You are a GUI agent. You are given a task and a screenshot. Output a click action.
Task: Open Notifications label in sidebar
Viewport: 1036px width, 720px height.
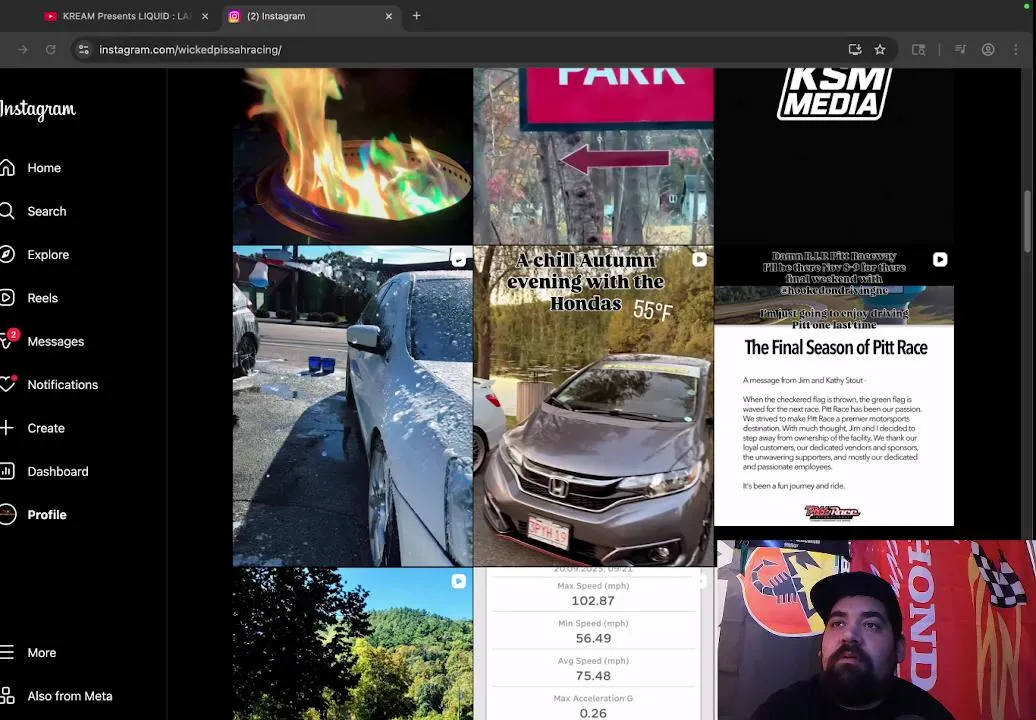(63, 384)
